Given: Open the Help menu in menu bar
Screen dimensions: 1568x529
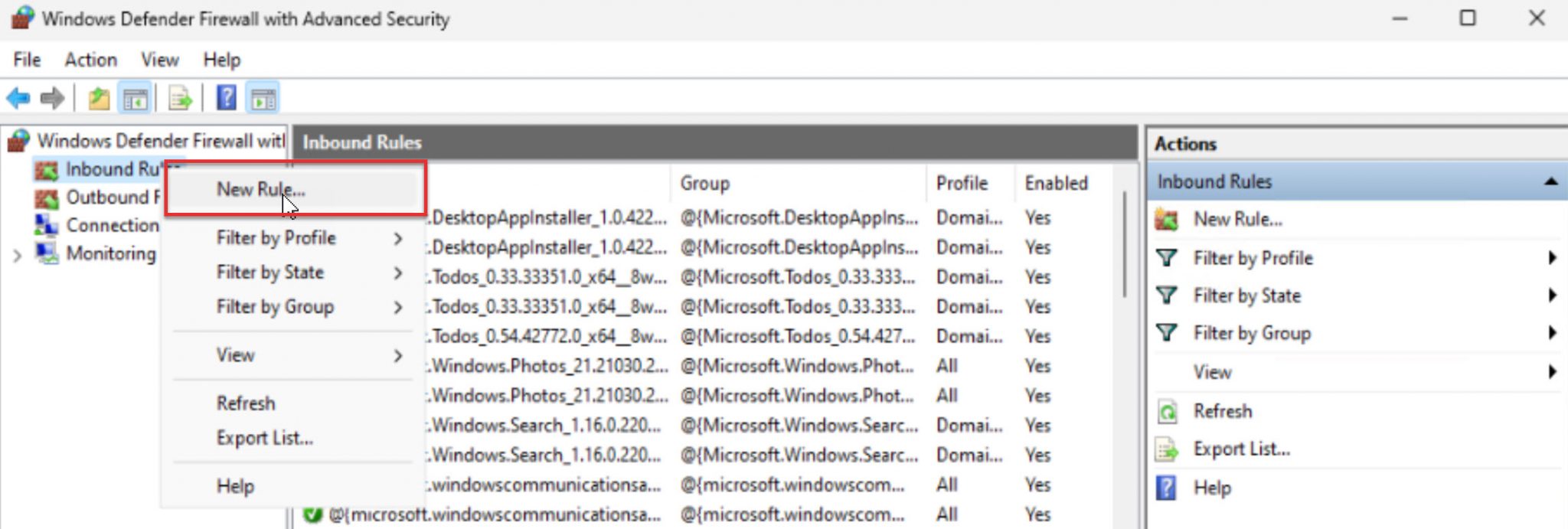Looking at the screenshot, I should (x=221, y=60).
